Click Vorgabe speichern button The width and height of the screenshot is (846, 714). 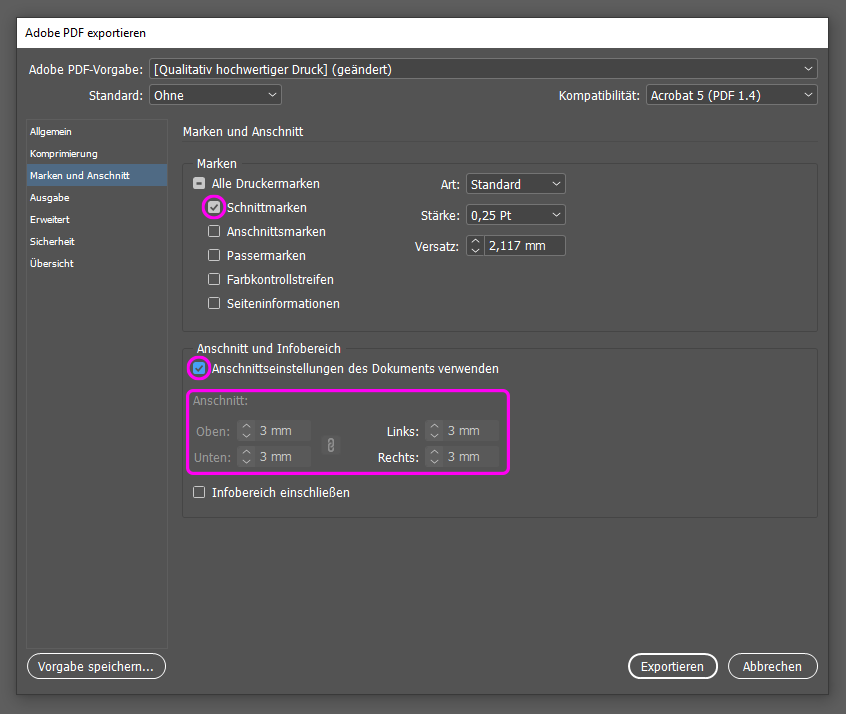pos(96,666)
